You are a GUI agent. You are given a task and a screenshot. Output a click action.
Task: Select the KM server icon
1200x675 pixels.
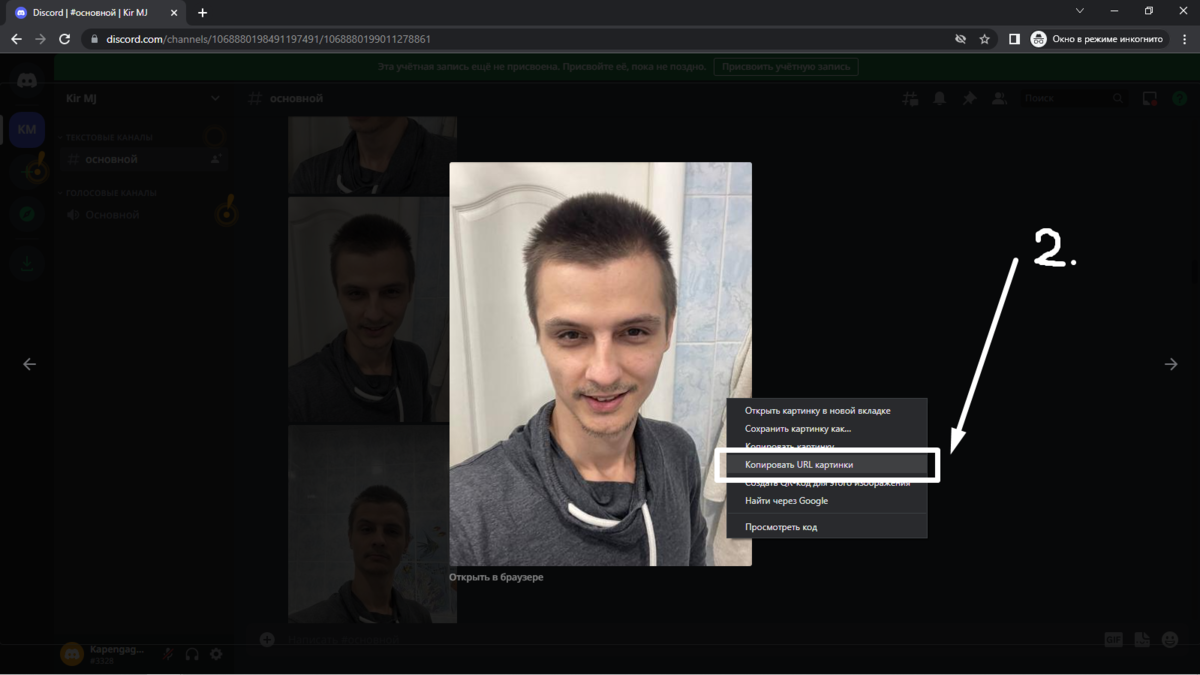27,130
